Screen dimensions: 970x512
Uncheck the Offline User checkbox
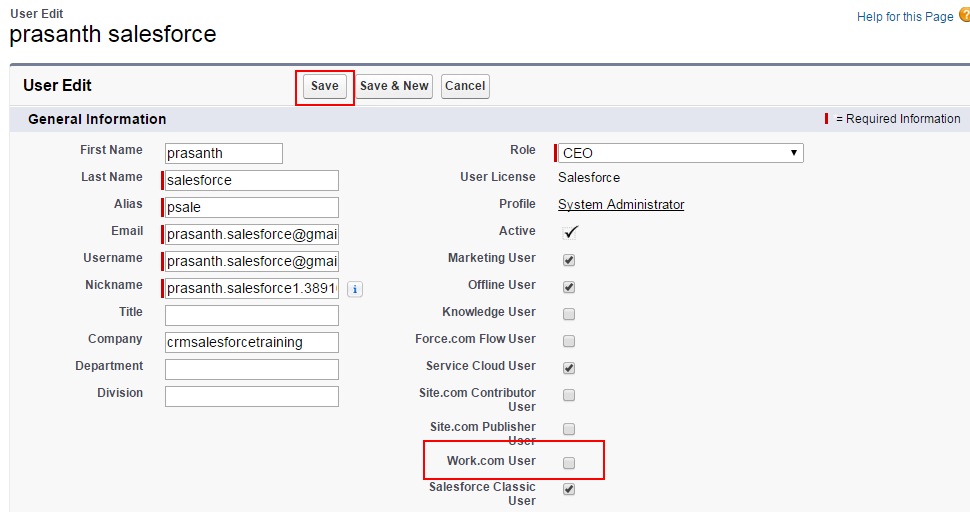569,287
